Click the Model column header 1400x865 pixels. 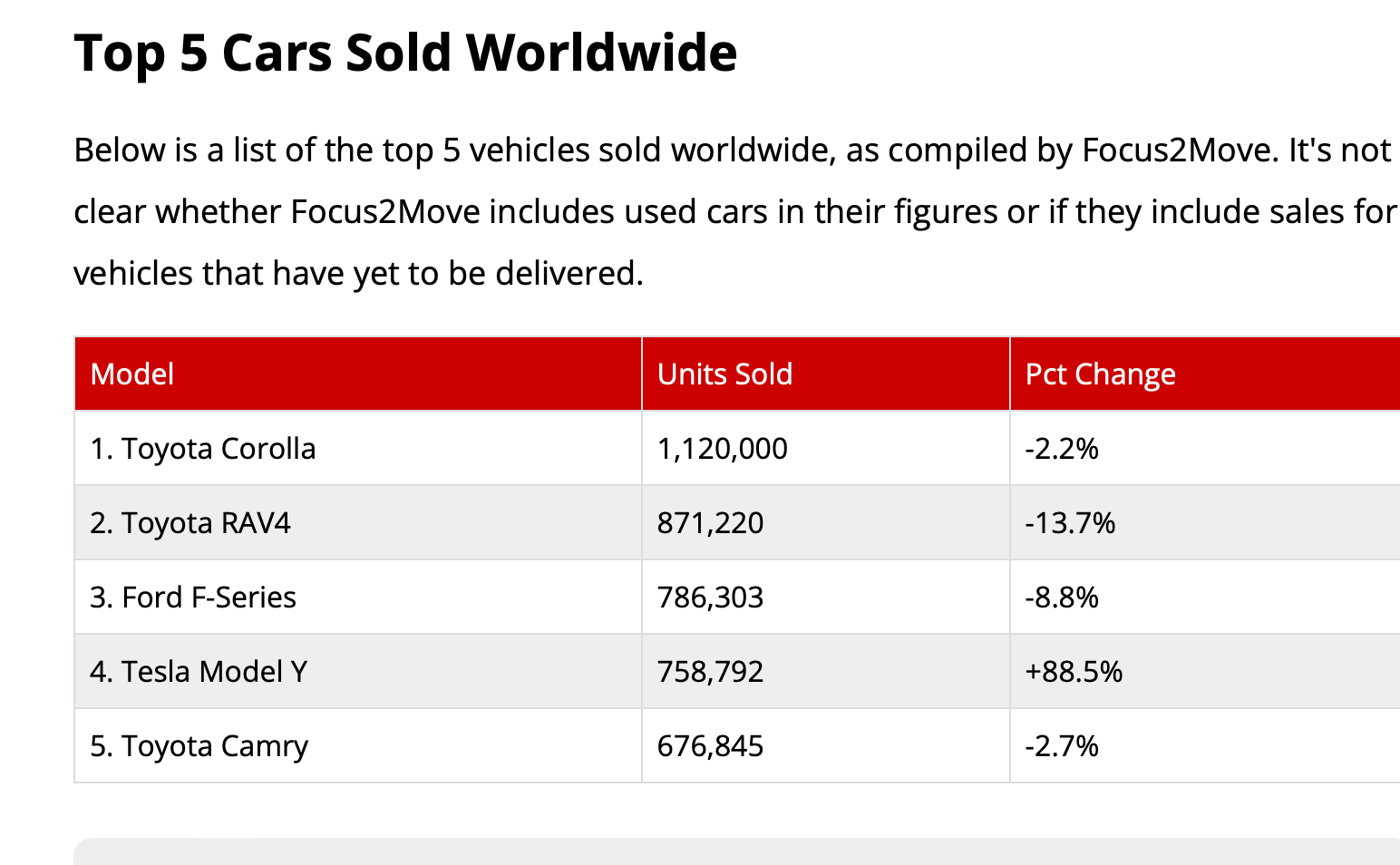tap(132, 374)
